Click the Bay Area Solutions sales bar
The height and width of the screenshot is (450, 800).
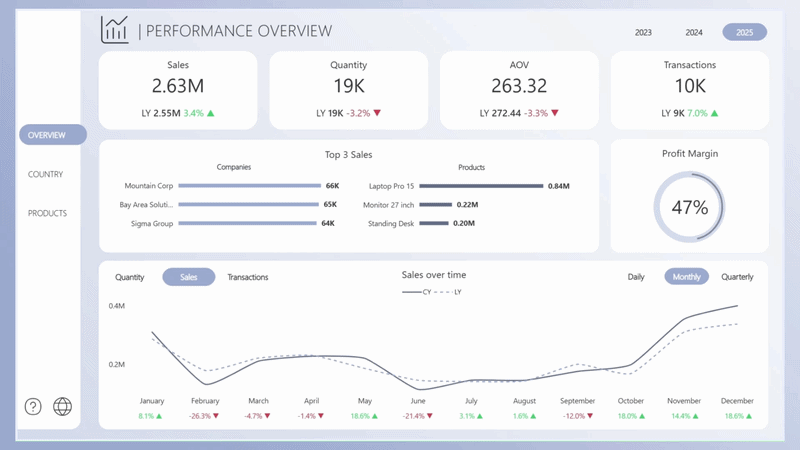pyautogui.click(x=248, y=205)
